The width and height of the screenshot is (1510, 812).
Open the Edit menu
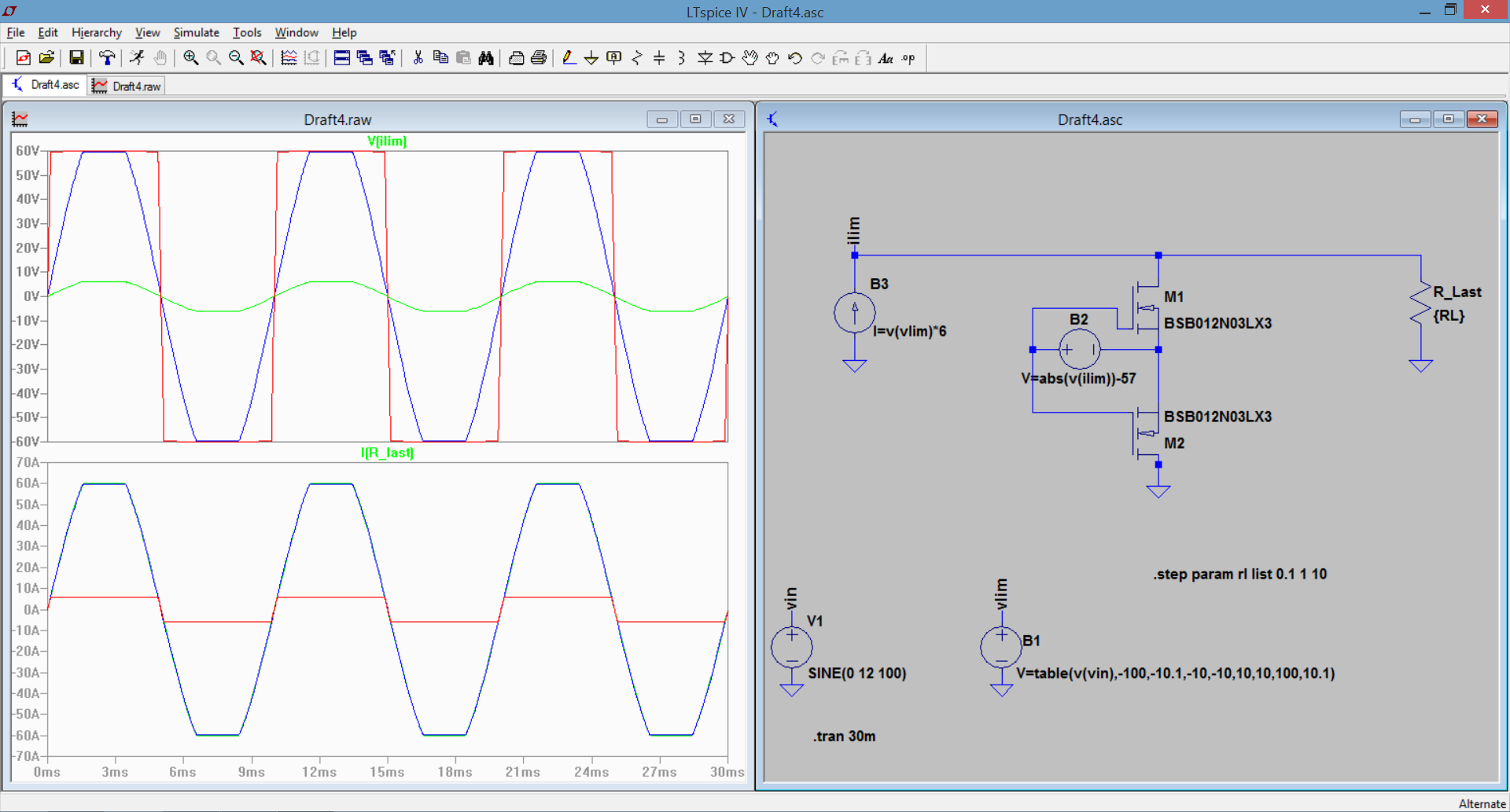(x=48, y=32)
